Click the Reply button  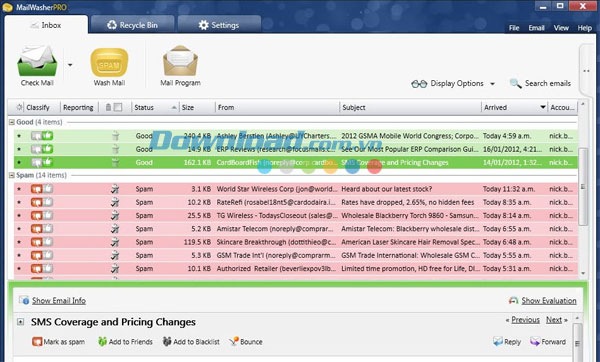(x=507, y=342)
